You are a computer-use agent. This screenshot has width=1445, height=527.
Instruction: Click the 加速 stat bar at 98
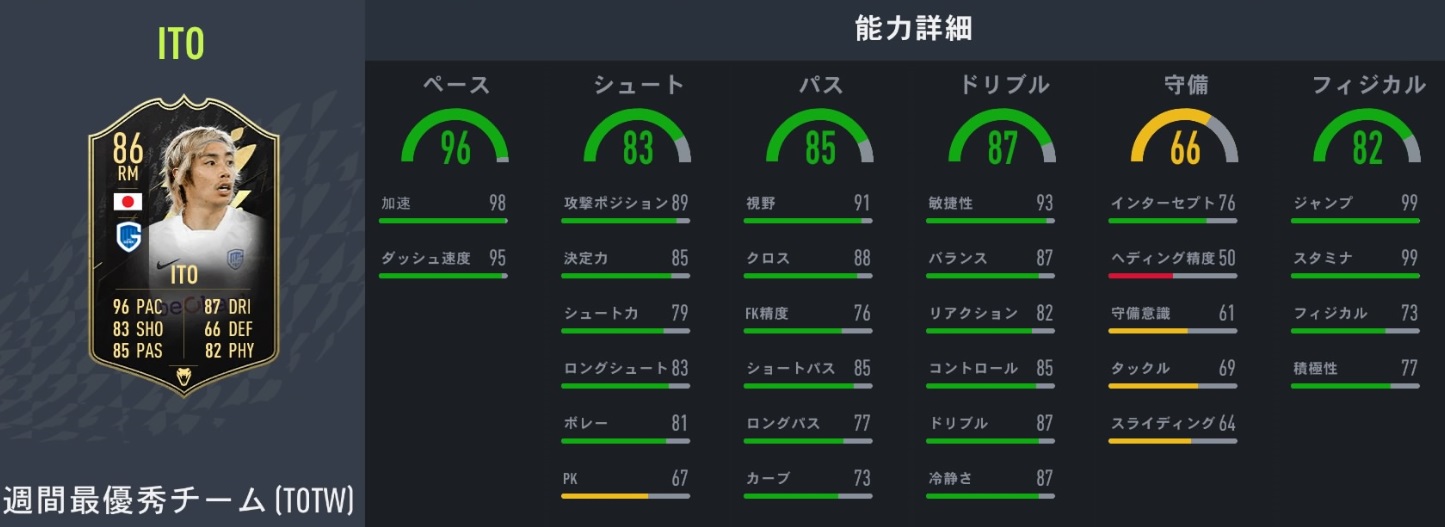443,220
